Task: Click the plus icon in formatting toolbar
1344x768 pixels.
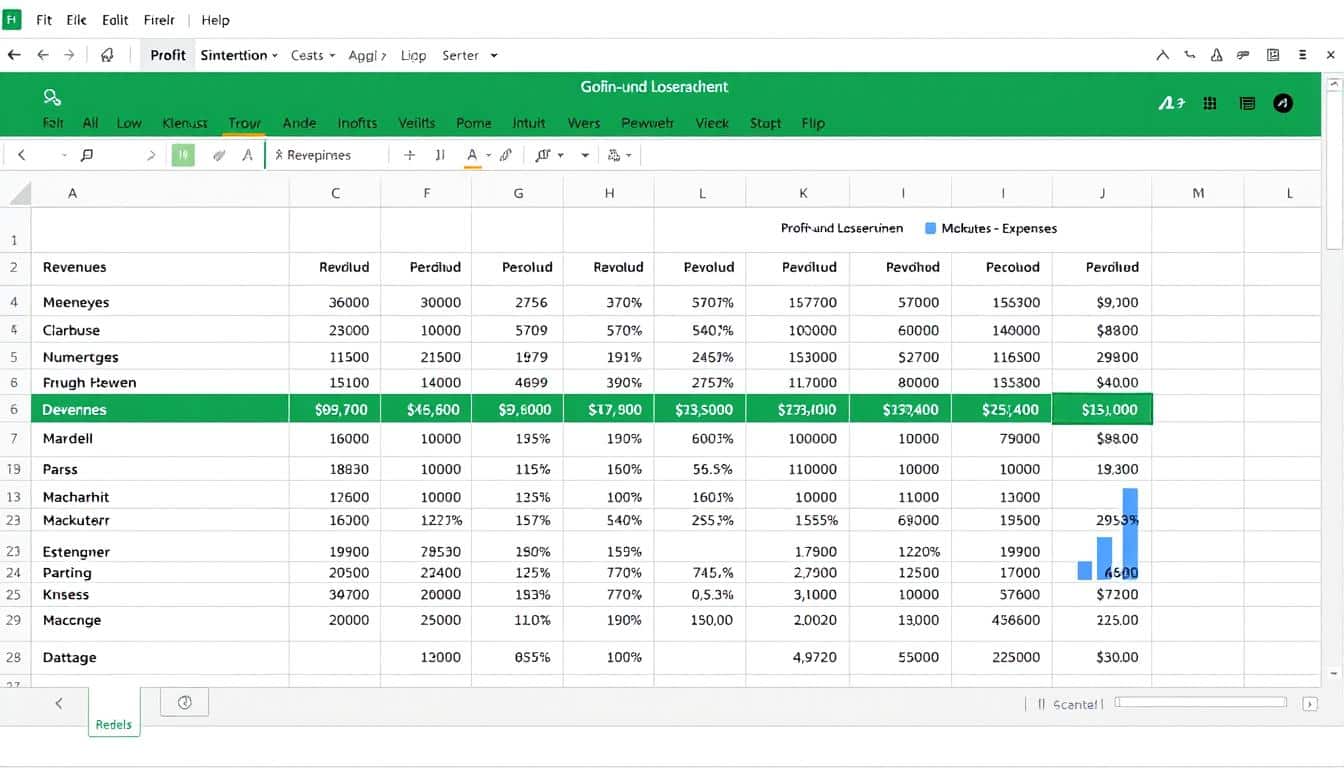Action: click(x=409, y=155)
